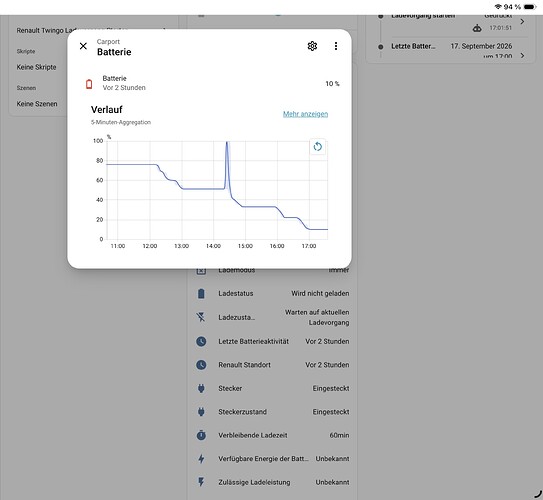Click the Ladestatus battery icon
Screen dimensions: 543x500
point(201,294)
